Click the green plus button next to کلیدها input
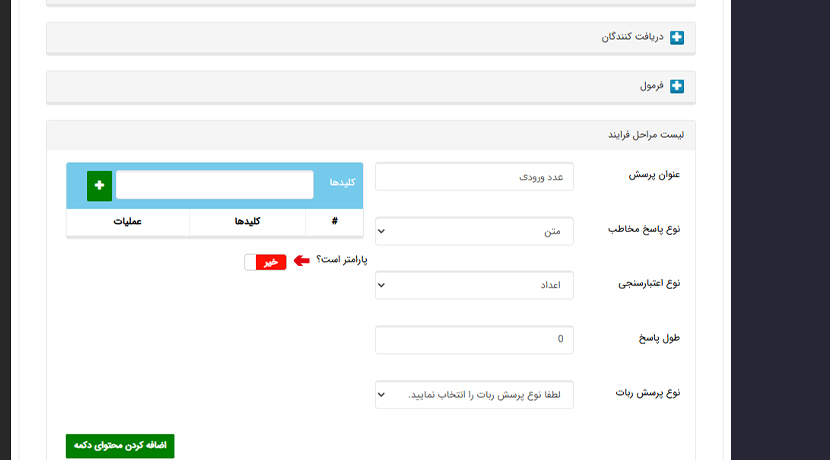The height and width of the screenshot is (460, 830). tap(100, 185)
